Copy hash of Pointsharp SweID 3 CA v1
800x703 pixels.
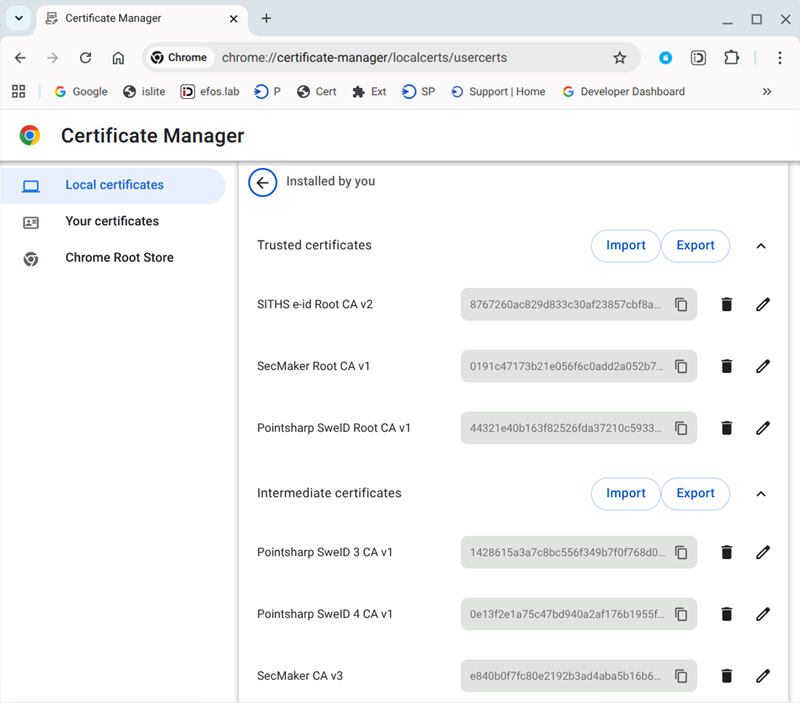(x=681, y=552)
